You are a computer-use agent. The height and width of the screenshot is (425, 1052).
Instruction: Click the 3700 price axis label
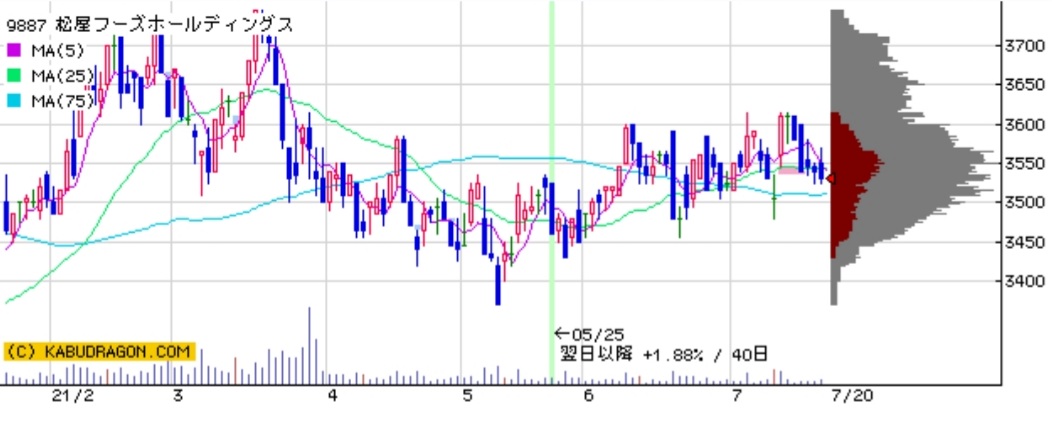pos(1025,46)
